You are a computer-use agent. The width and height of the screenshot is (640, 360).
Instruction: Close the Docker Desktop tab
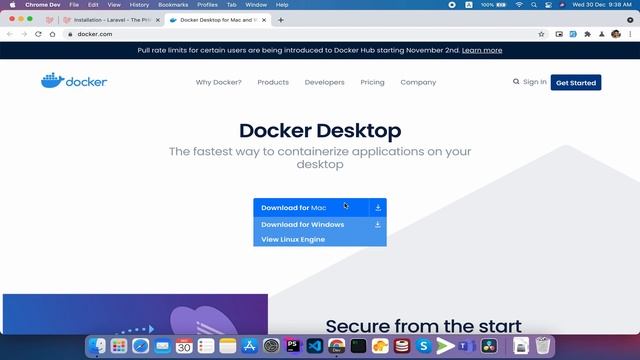pos(264,20)
